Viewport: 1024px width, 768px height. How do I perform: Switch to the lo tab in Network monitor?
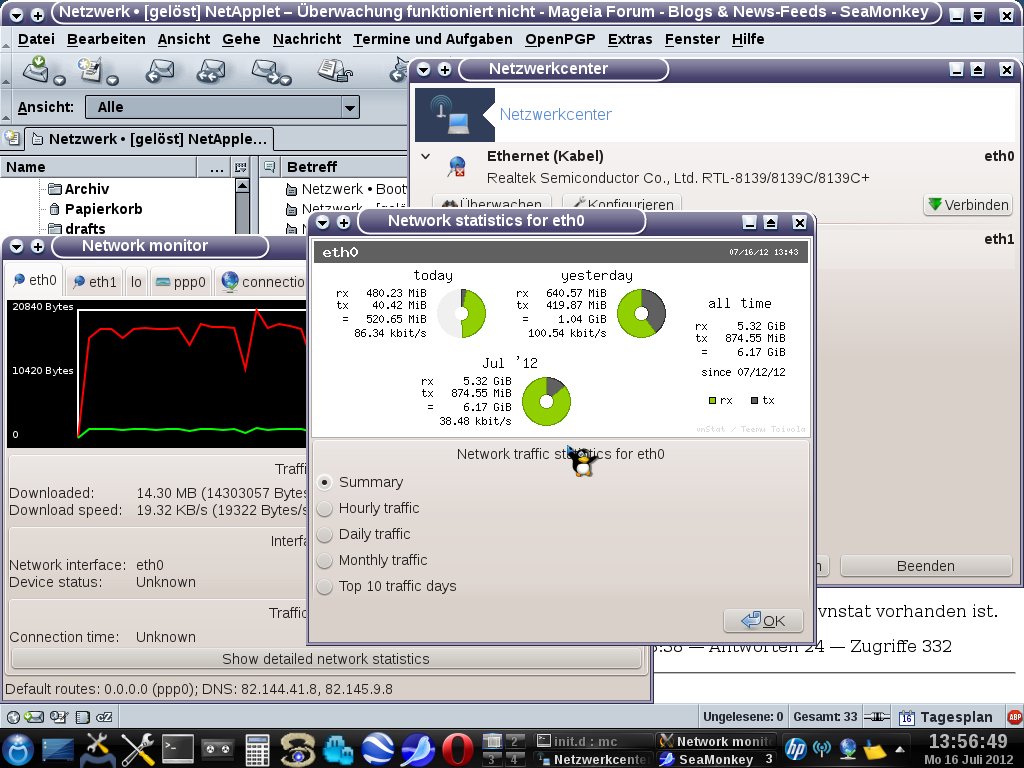click(x=136, y=282)
